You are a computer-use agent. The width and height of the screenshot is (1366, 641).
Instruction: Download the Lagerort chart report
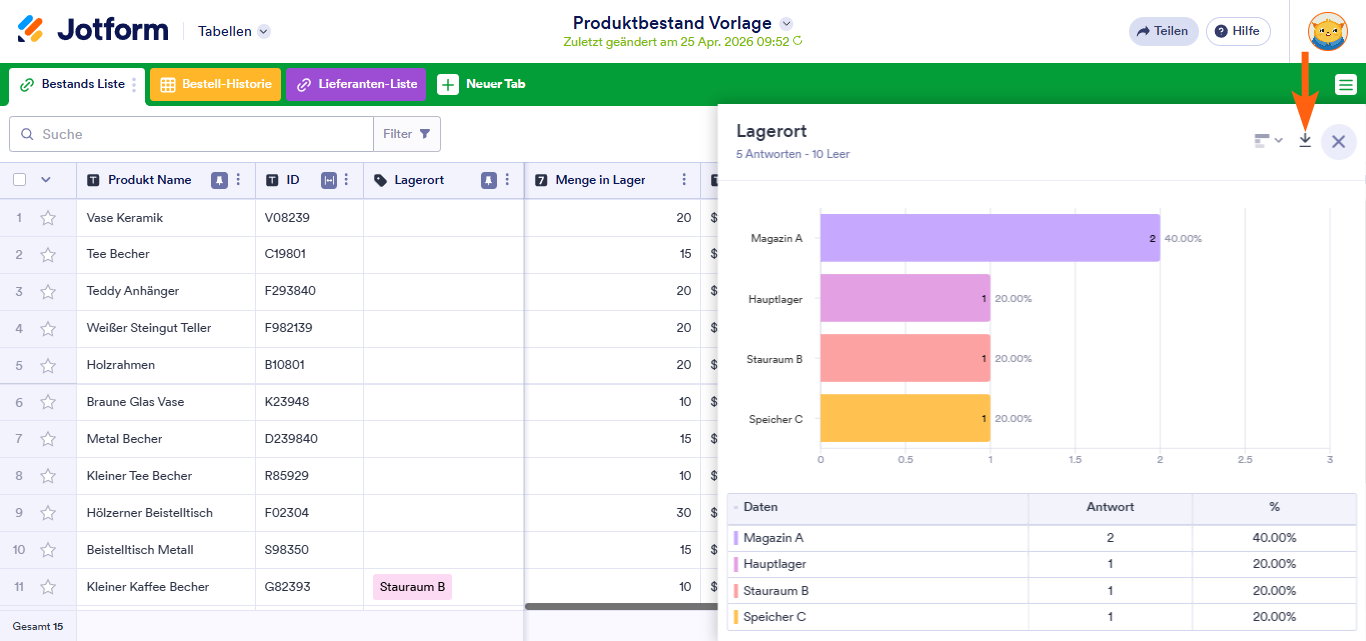[1304, 141]
